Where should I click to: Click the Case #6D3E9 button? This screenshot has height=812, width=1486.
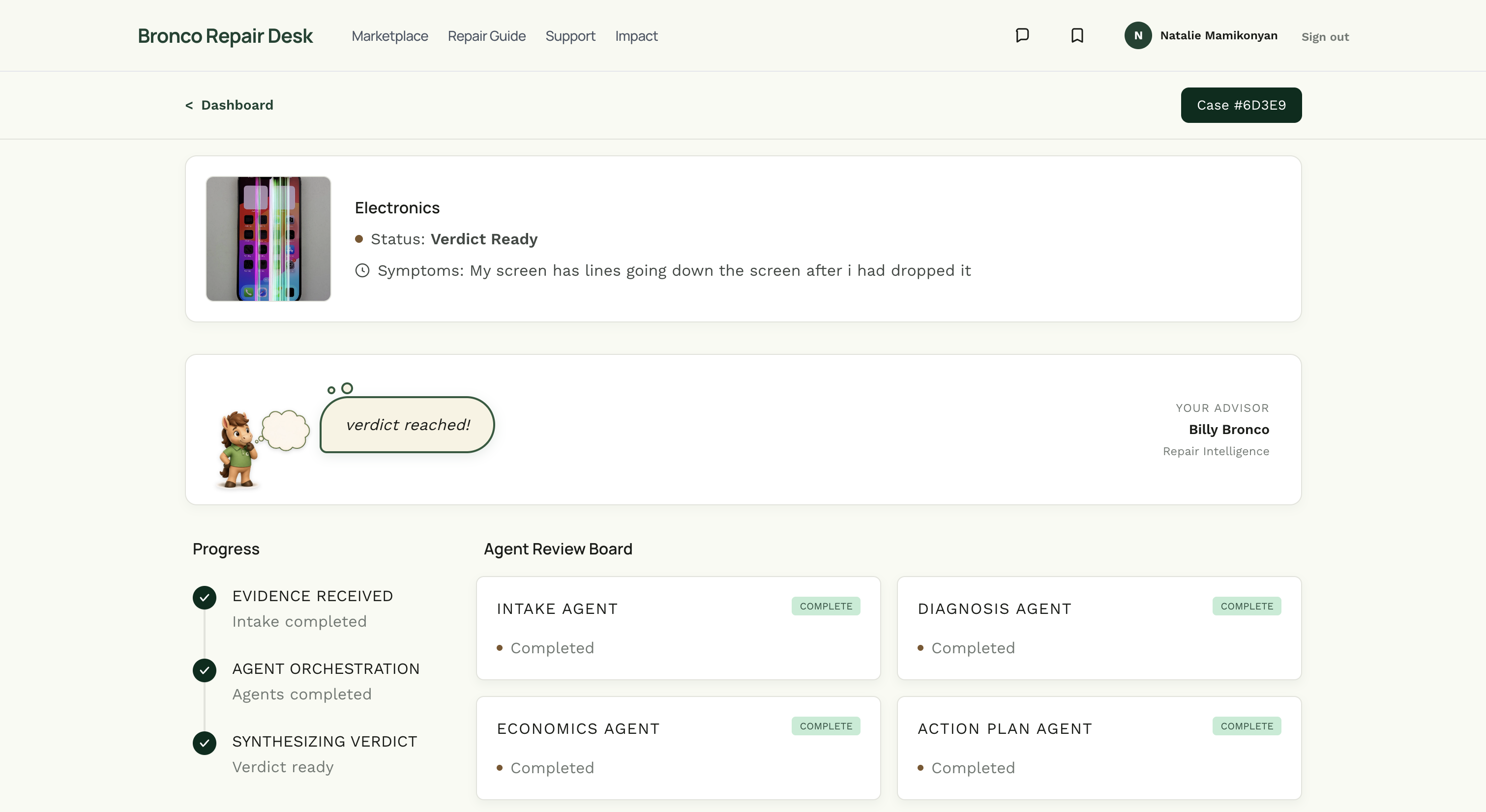tap(1241, 105)
